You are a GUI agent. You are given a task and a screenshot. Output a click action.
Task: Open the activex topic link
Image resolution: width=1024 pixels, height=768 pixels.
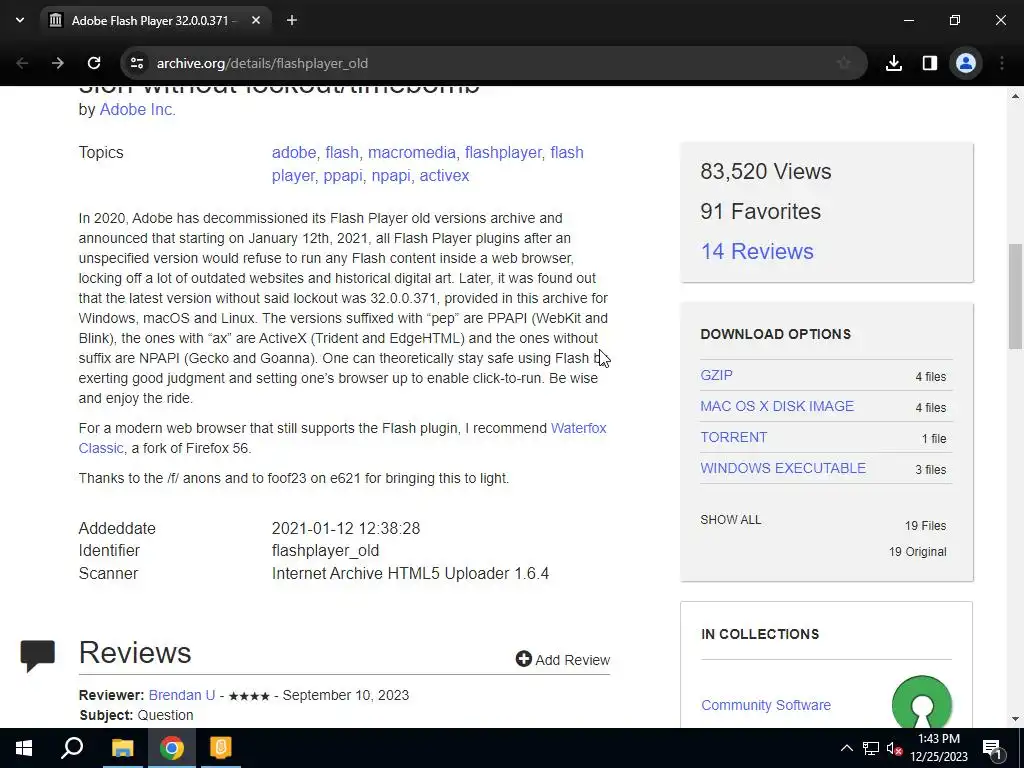pyautogui.click(x=444, y=176)
